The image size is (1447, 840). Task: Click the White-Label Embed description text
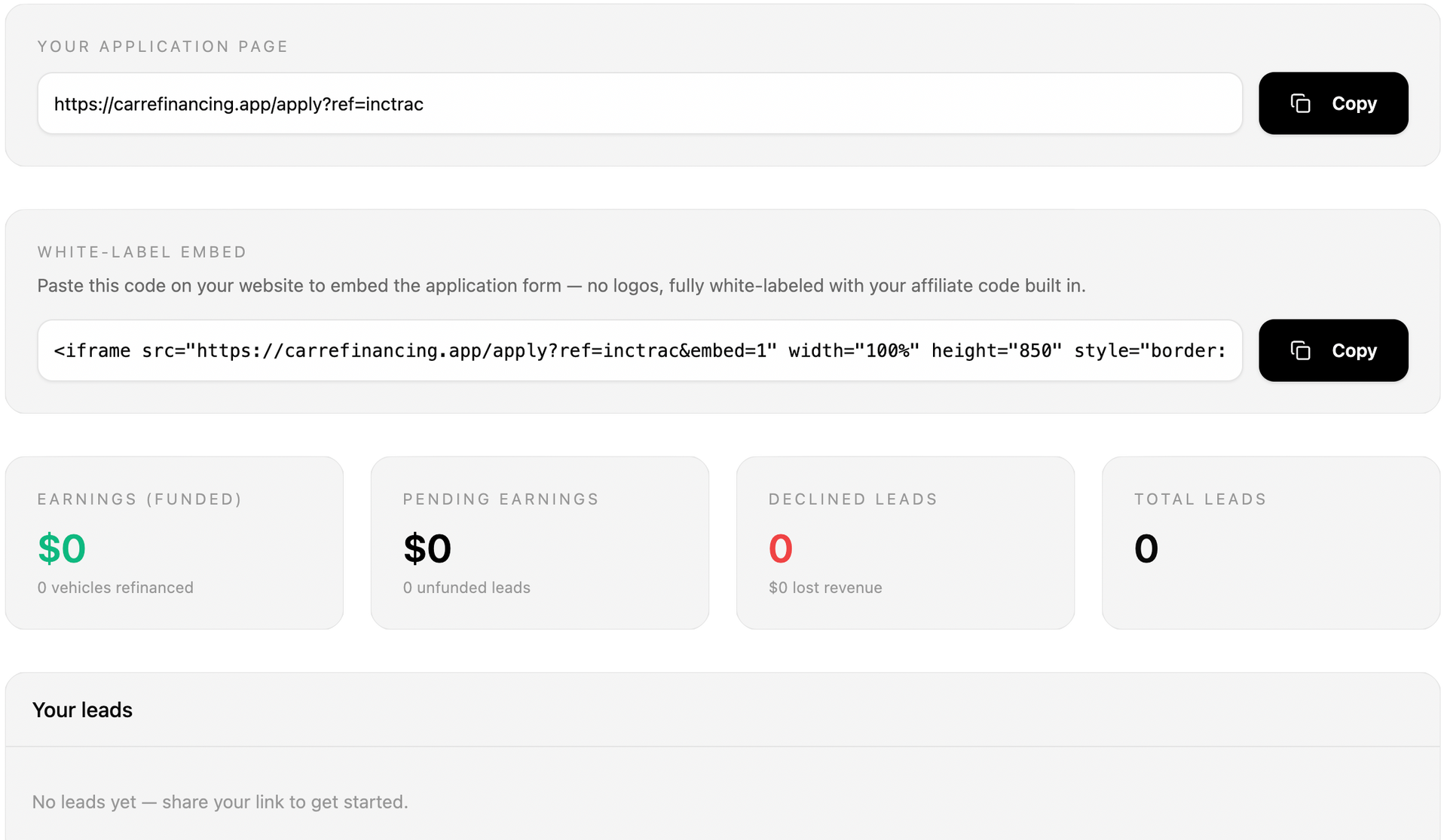561,286
